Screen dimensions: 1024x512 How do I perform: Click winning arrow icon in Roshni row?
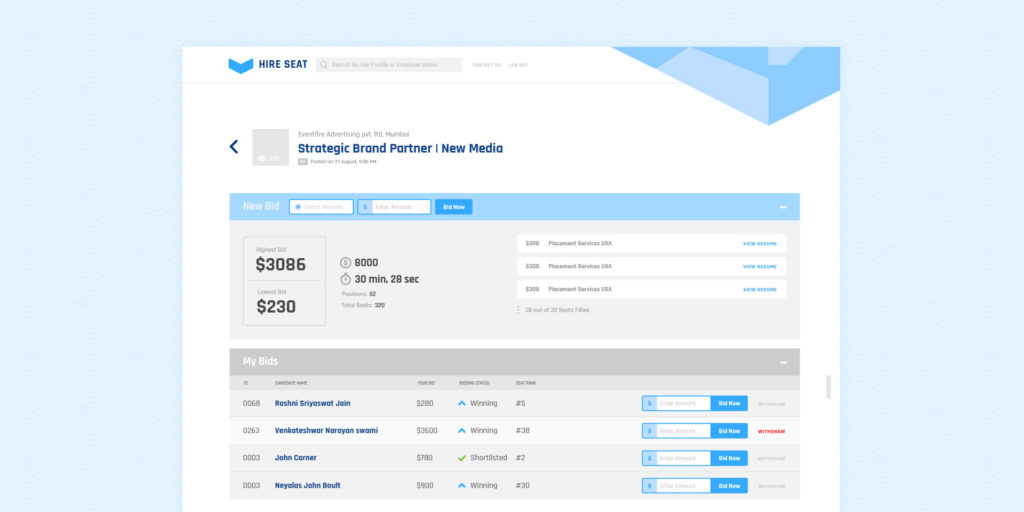tap(462, 404)
